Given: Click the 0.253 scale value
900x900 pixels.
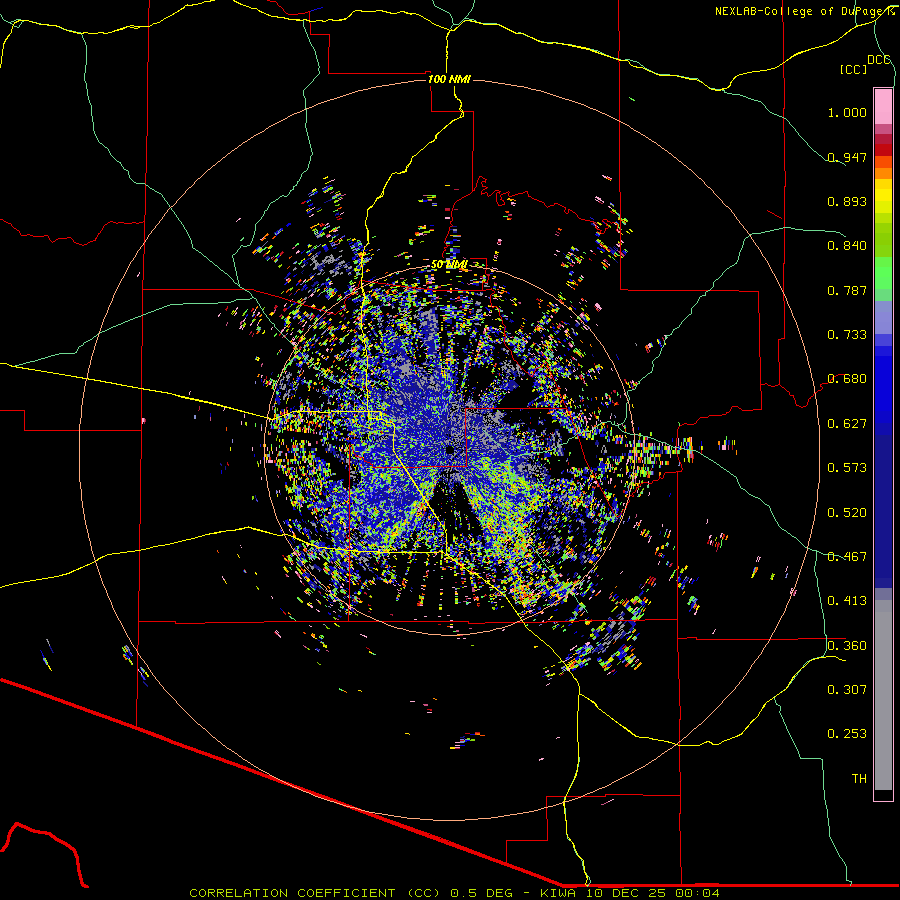Looking at the screenshot, I should (847, 734).
